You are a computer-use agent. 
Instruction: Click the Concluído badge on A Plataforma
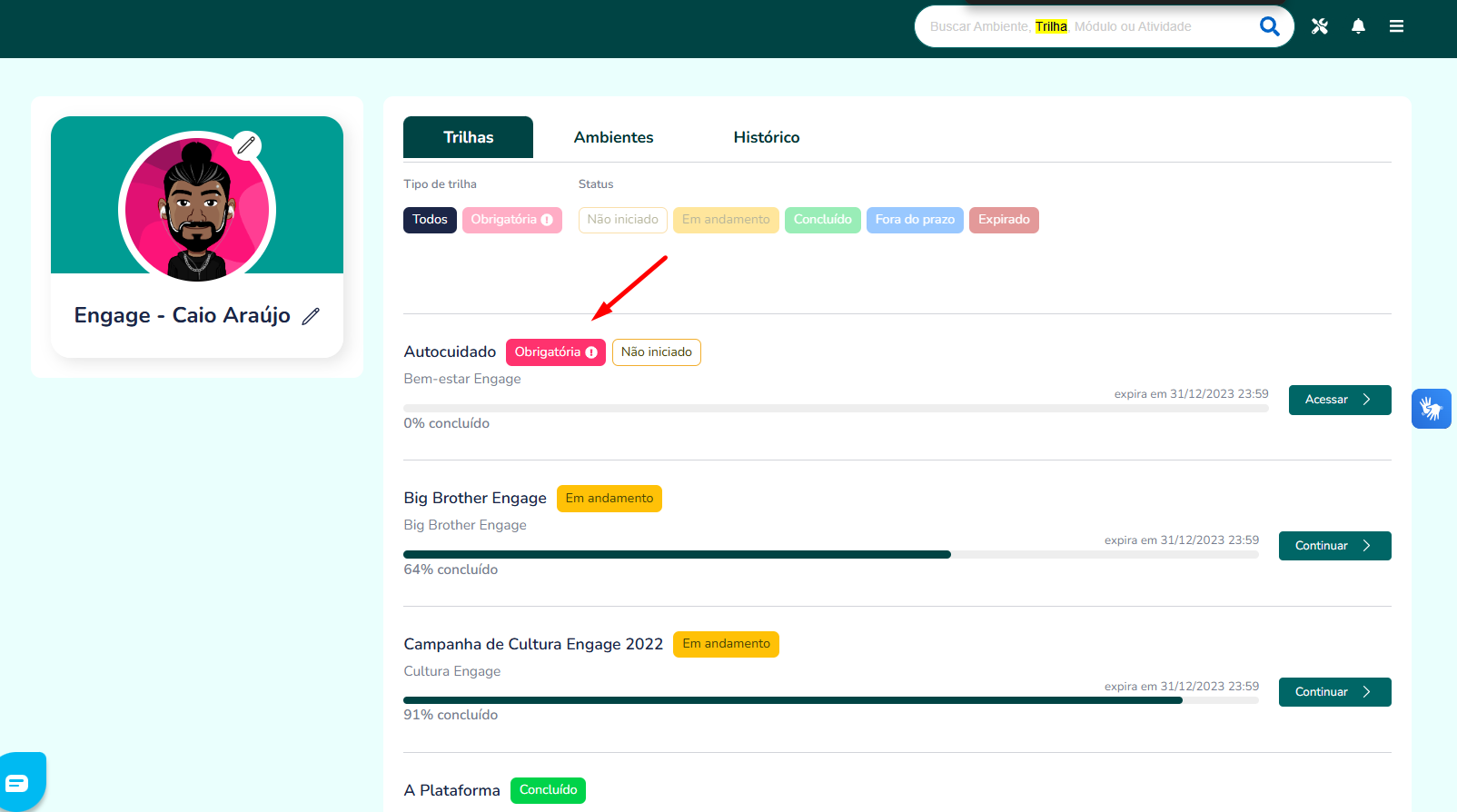point(548,790)
